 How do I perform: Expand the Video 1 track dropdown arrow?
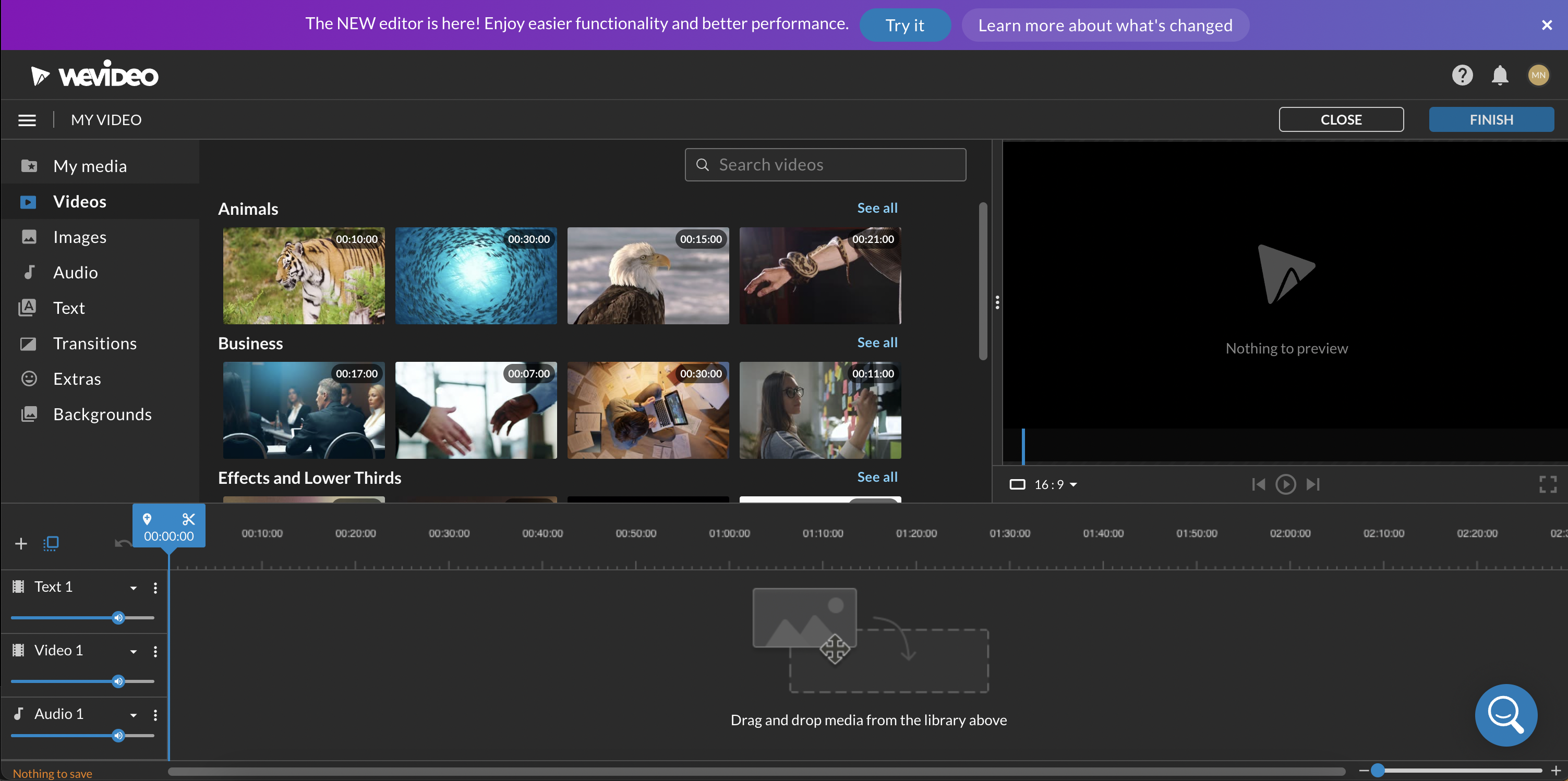click(134, 652)
